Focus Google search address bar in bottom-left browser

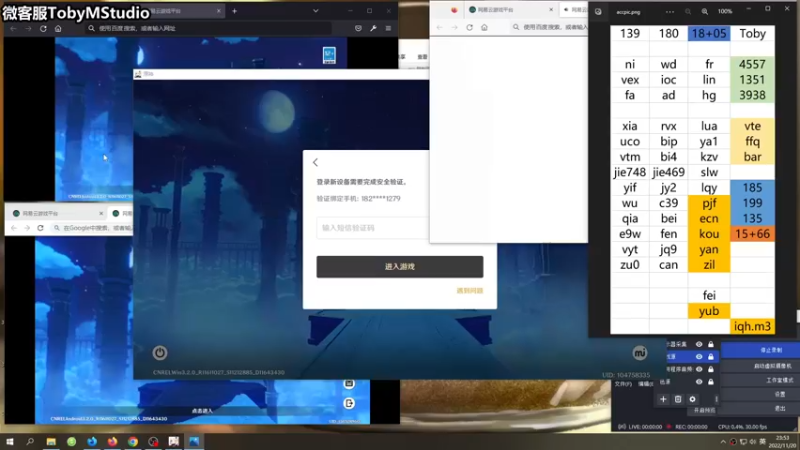click(92, 228)
